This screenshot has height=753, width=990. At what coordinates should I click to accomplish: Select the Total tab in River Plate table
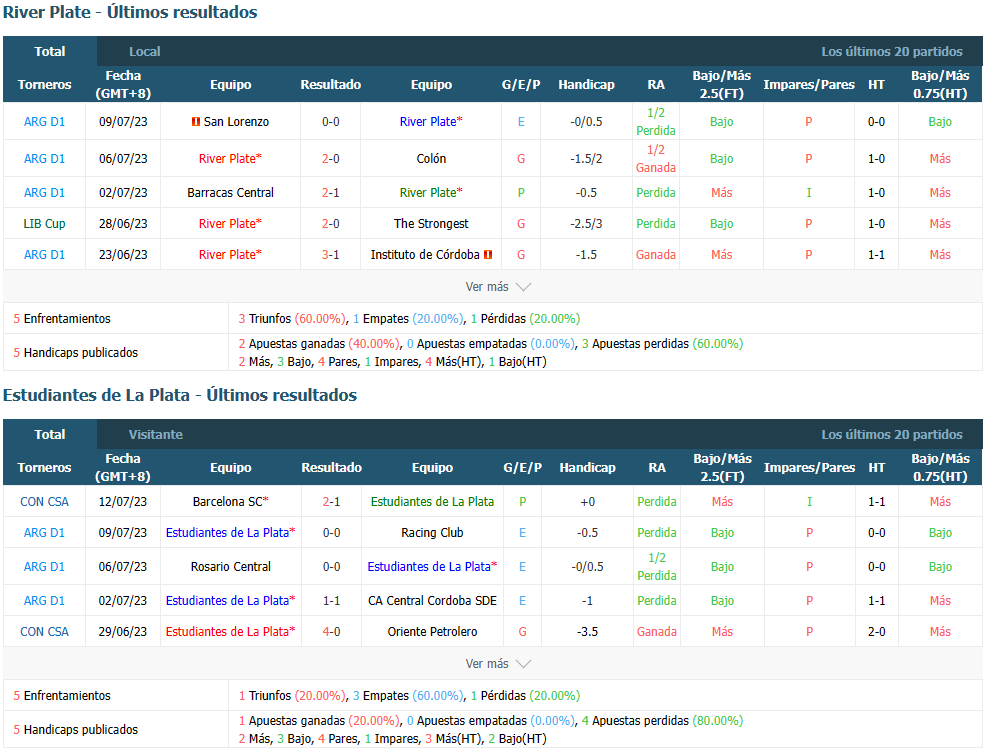[x=50, y=52]
